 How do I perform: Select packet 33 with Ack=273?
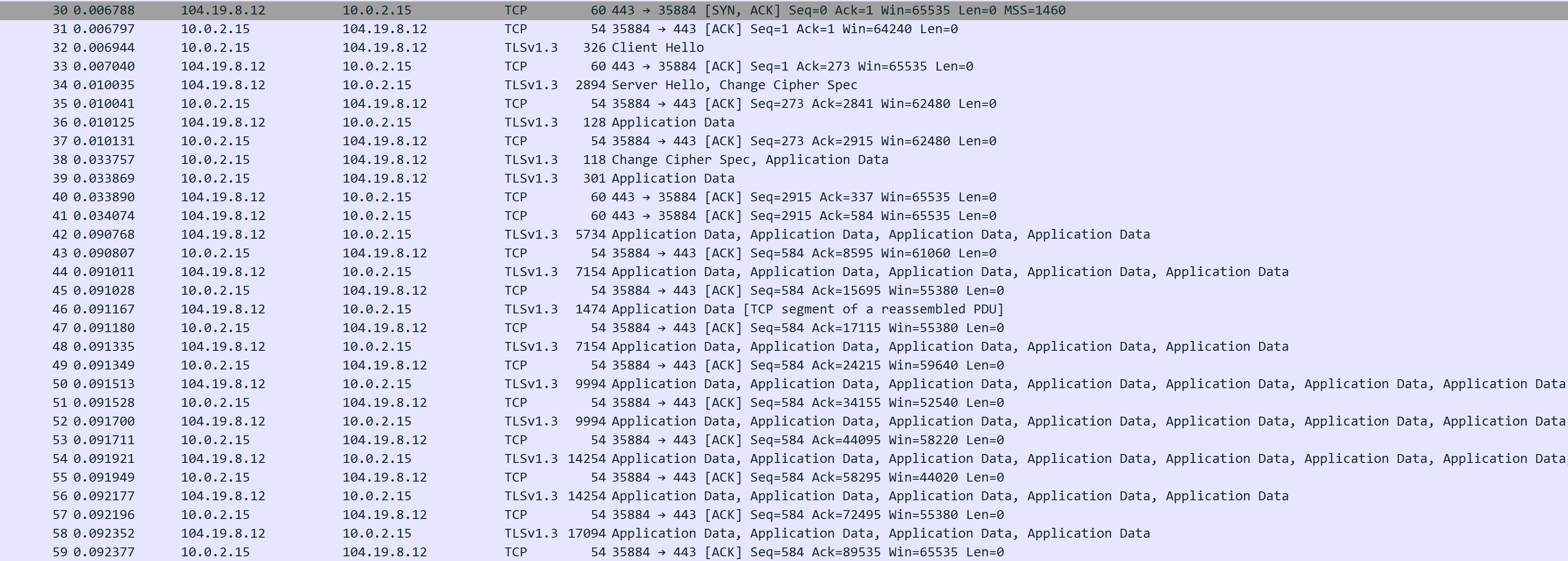(x=784, y=66)
